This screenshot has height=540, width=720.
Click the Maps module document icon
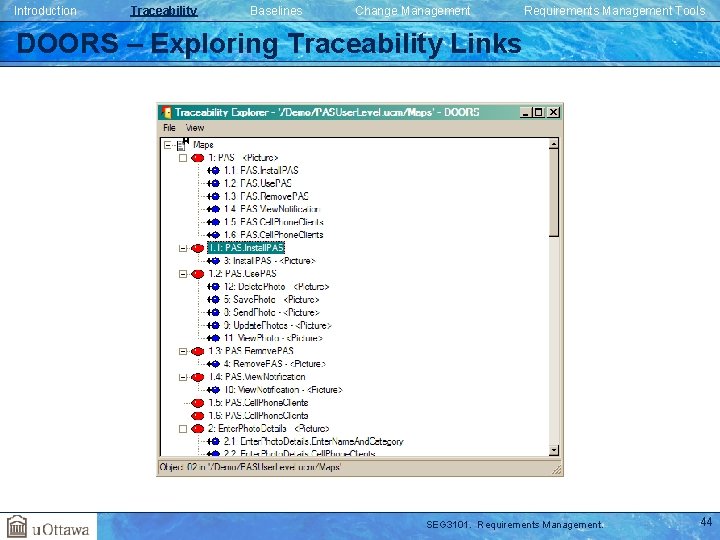click(x=182, y=144)
